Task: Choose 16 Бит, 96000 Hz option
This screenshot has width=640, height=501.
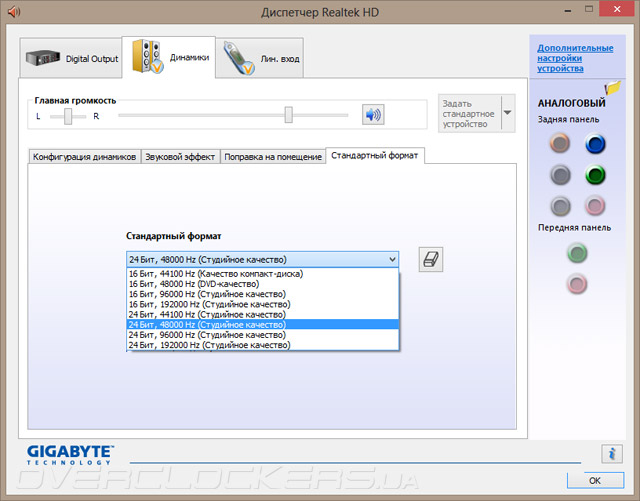Action: pos(262,294)
